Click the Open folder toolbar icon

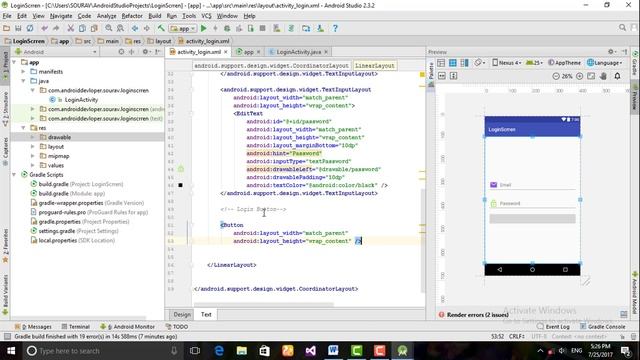7,28
